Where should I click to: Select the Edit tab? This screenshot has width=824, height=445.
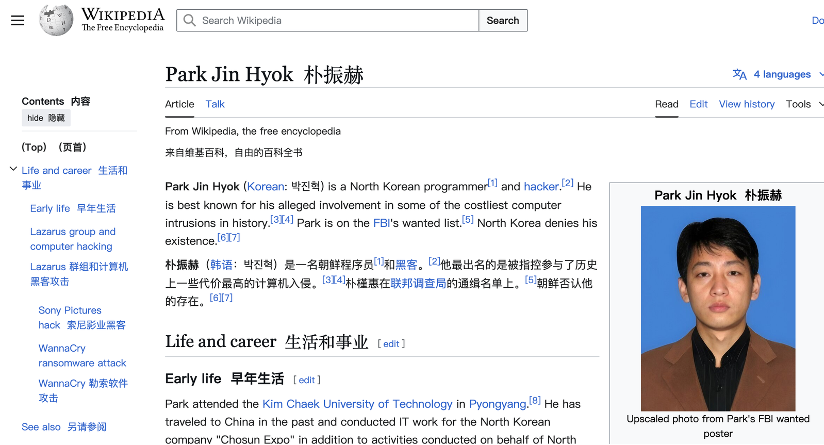point(698,104)
